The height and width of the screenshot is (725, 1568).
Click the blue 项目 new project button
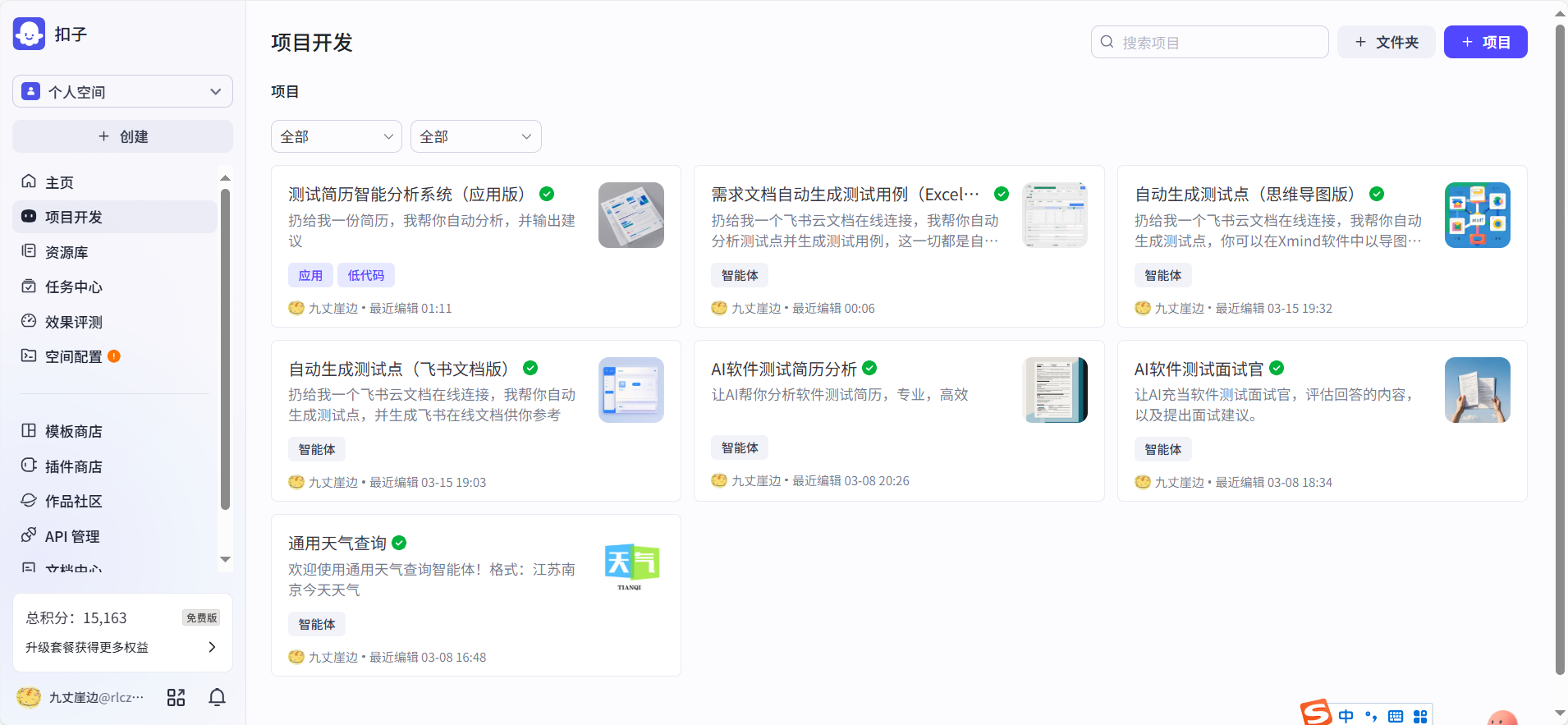pyautogui.click(x=1485, y=42)
